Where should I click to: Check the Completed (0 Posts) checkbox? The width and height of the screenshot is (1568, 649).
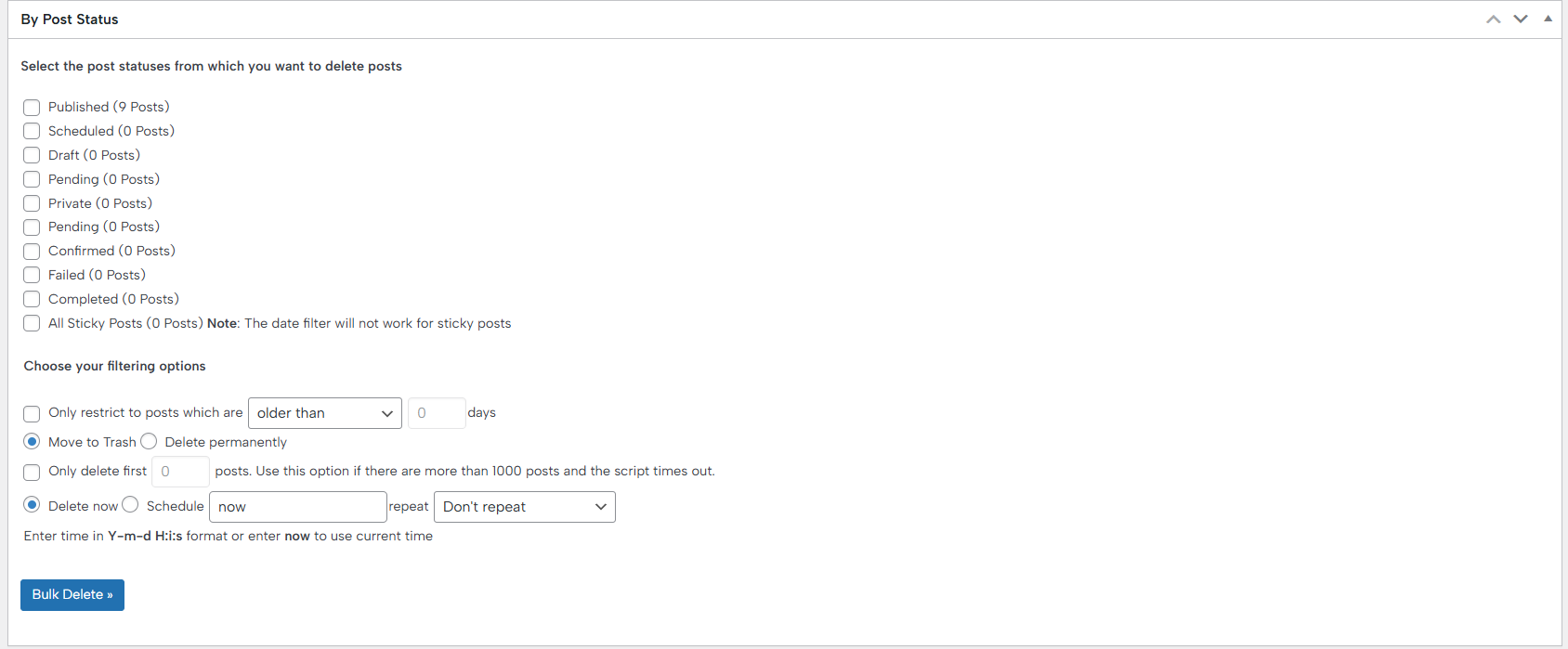pos(32,300)
